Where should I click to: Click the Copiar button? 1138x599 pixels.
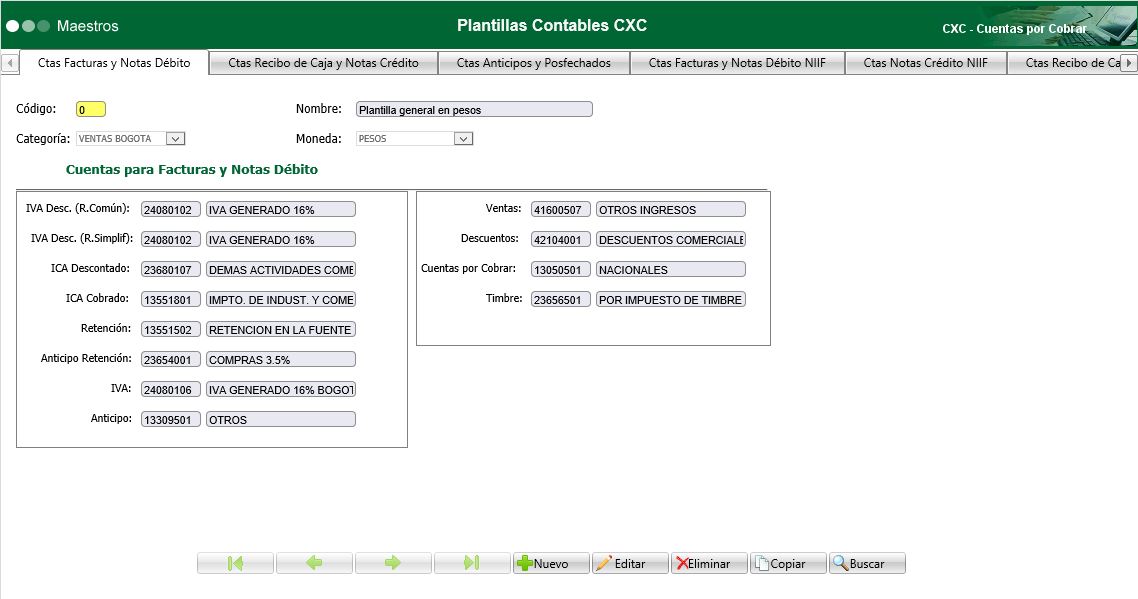pyautogui.click(x=788, y=563)
